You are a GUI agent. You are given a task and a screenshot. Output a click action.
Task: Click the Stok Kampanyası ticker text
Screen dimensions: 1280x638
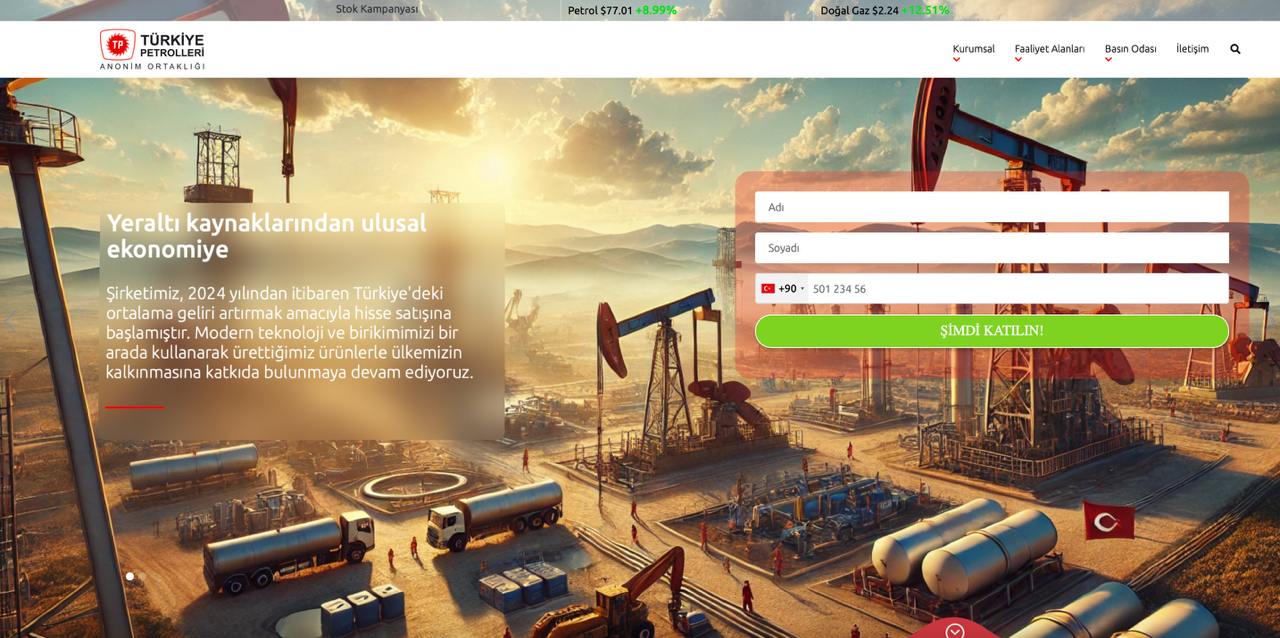pyautogui.click(x=377, y=9)
